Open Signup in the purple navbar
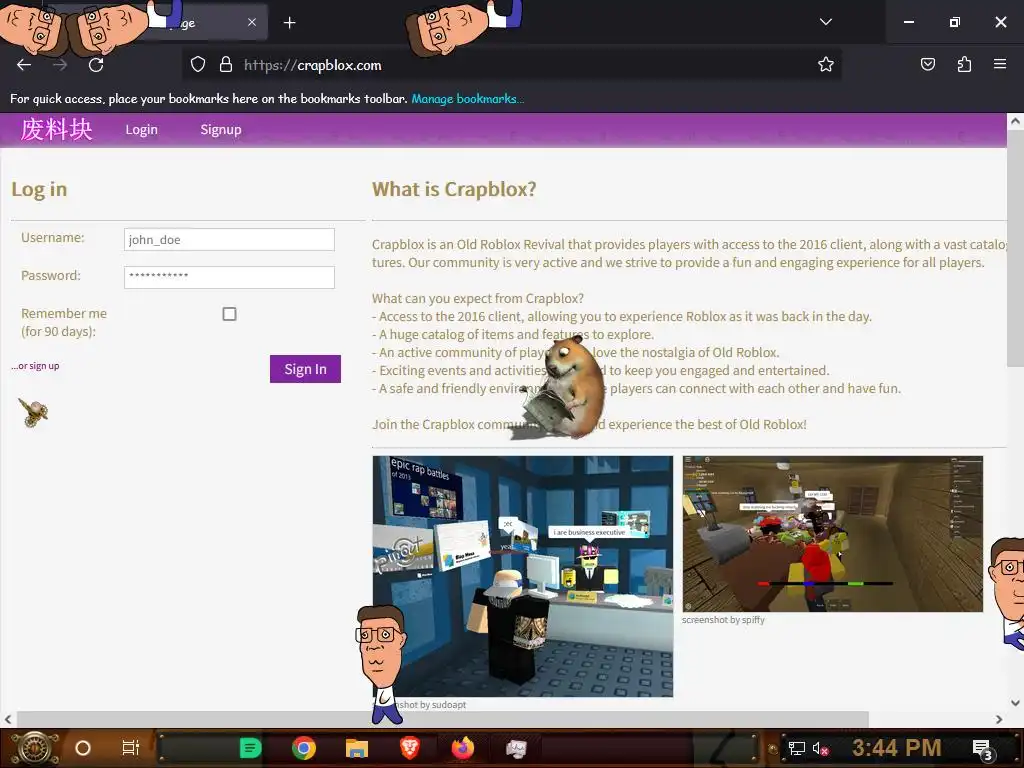1024x768 pixels. [221, 129]
